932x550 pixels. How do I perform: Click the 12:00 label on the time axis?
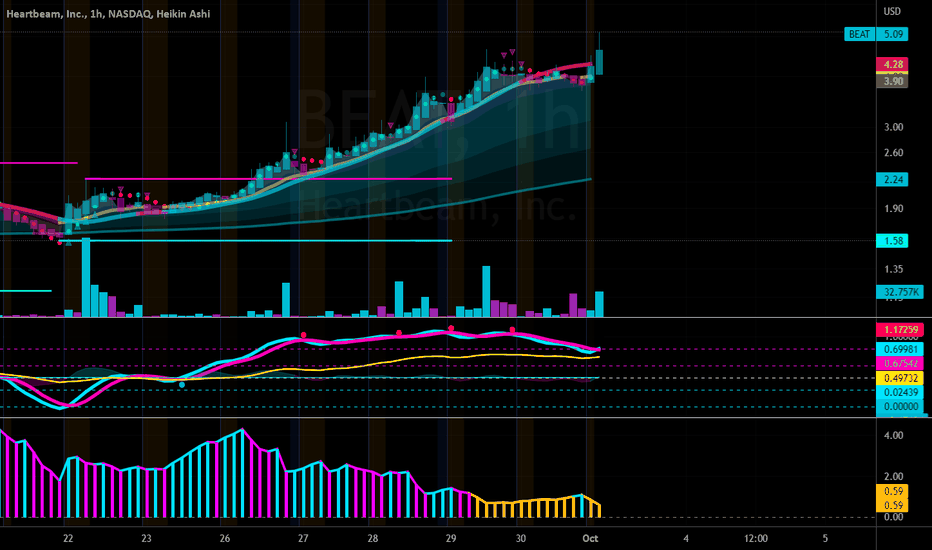755,538
